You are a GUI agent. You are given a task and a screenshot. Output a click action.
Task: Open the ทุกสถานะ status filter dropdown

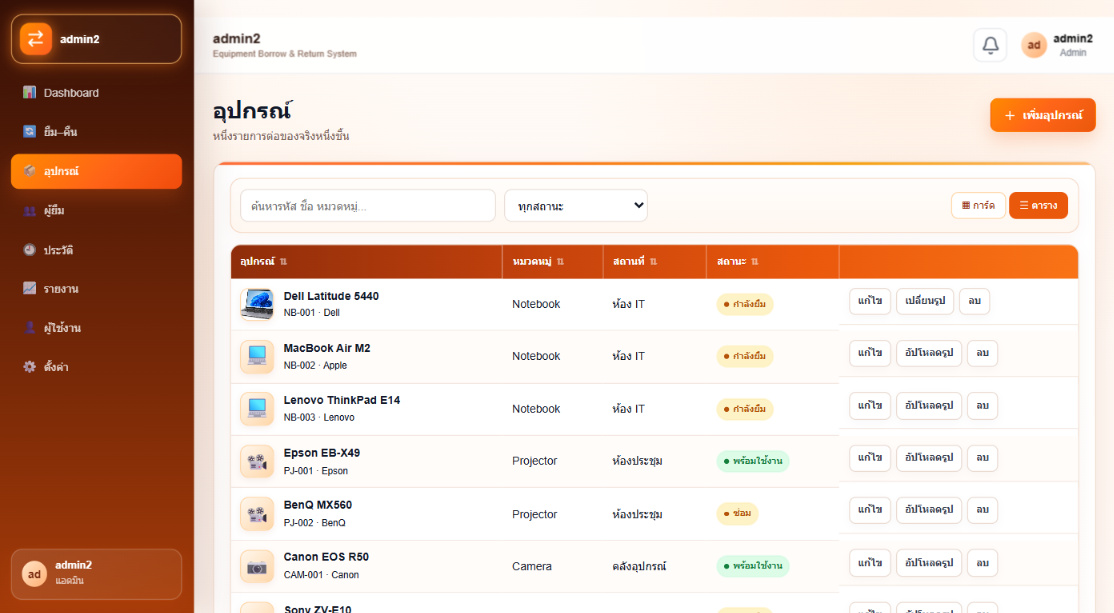tap(576, 206)
